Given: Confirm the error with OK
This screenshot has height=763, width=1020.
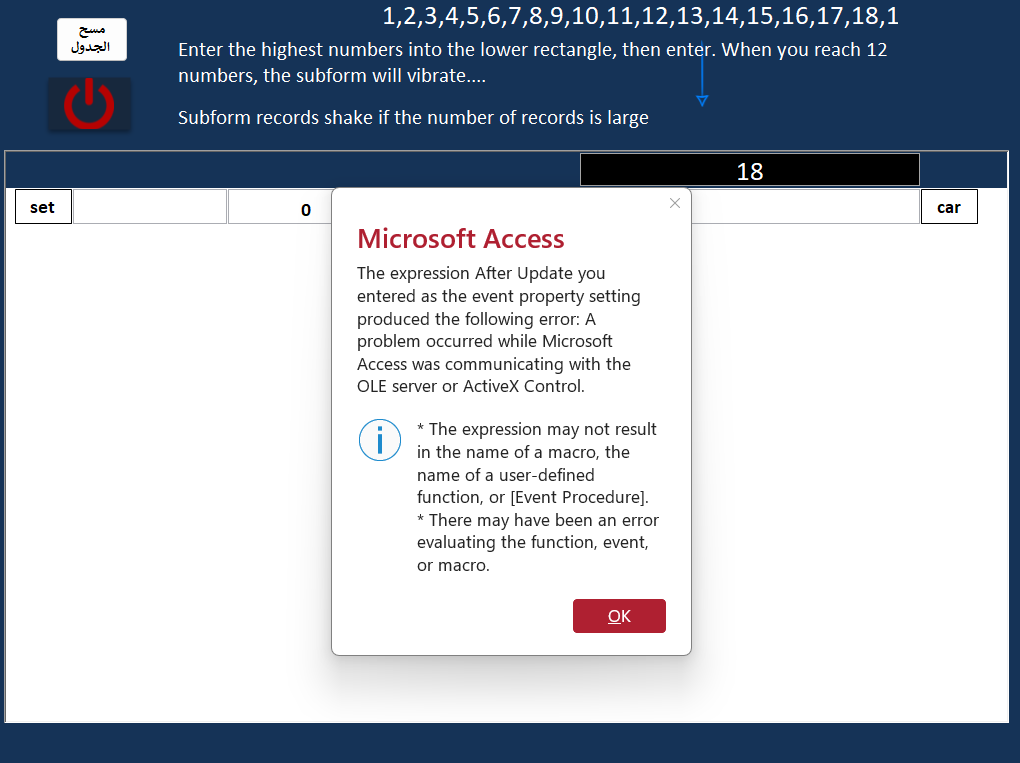Looking at the screenshot, I should click(619, 616).
